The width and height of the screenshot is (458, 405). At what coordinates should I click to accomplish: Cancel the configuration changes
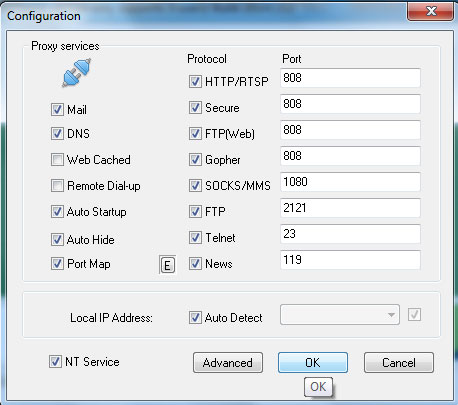pyautogui.click(x=399, y=362)
